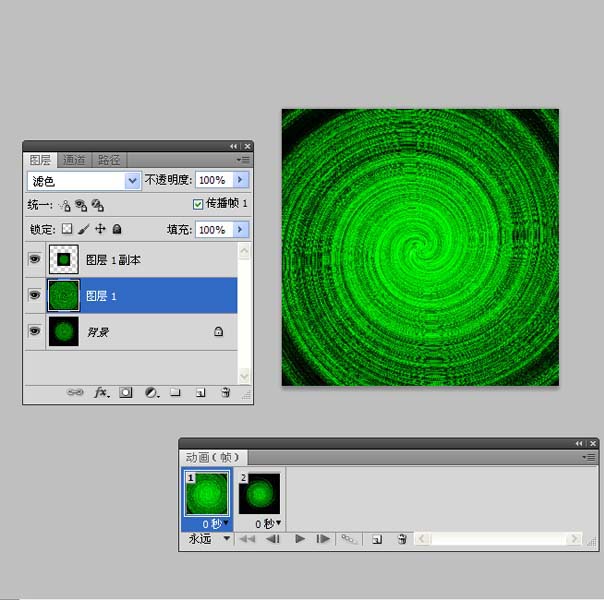The image size is (604, 600).
Task: Hide the 图层 1 副本 layer
Action: coord(35,259)
